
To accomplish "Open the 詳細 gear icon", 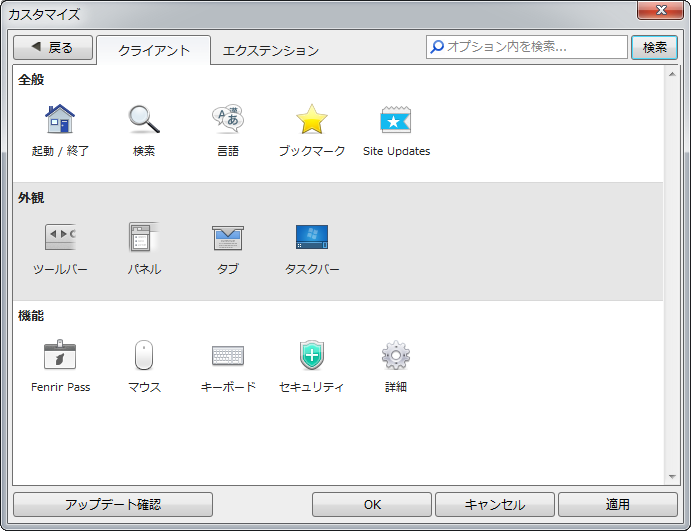I will click(396, 355).
